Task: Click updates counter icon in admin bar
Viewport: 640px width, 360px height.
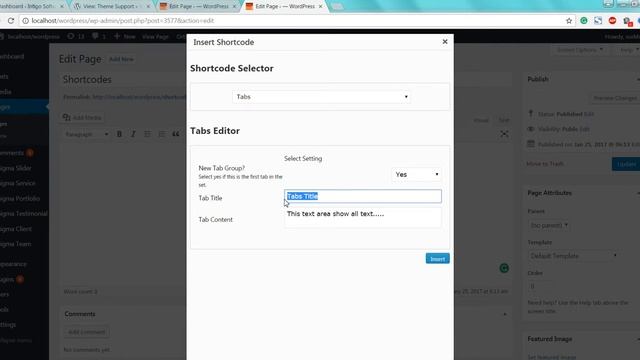Action: pyautogui.click(x=76, y=36)
